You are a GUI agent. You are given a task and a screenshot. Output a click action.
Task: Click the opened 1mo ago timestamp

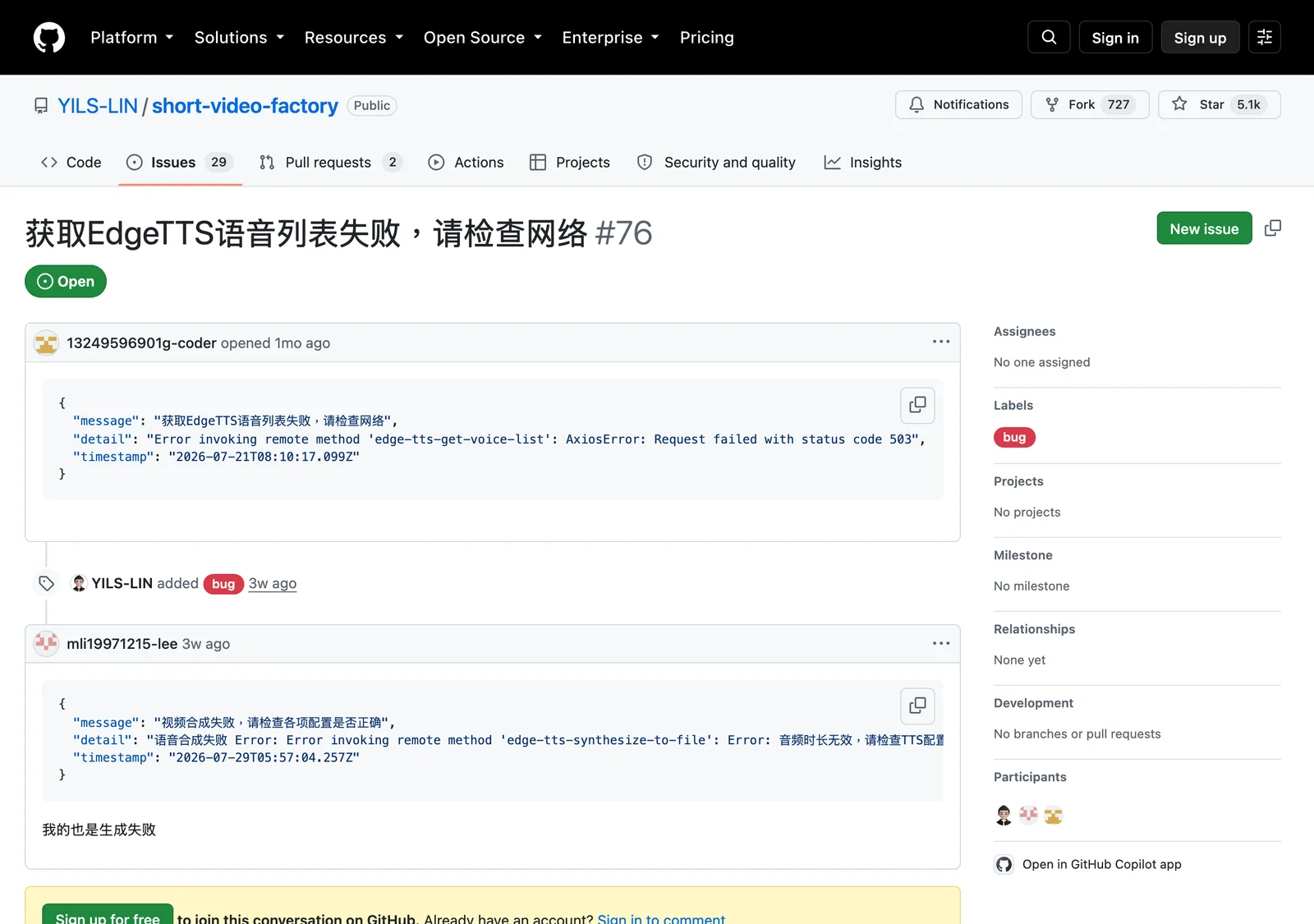302,342
